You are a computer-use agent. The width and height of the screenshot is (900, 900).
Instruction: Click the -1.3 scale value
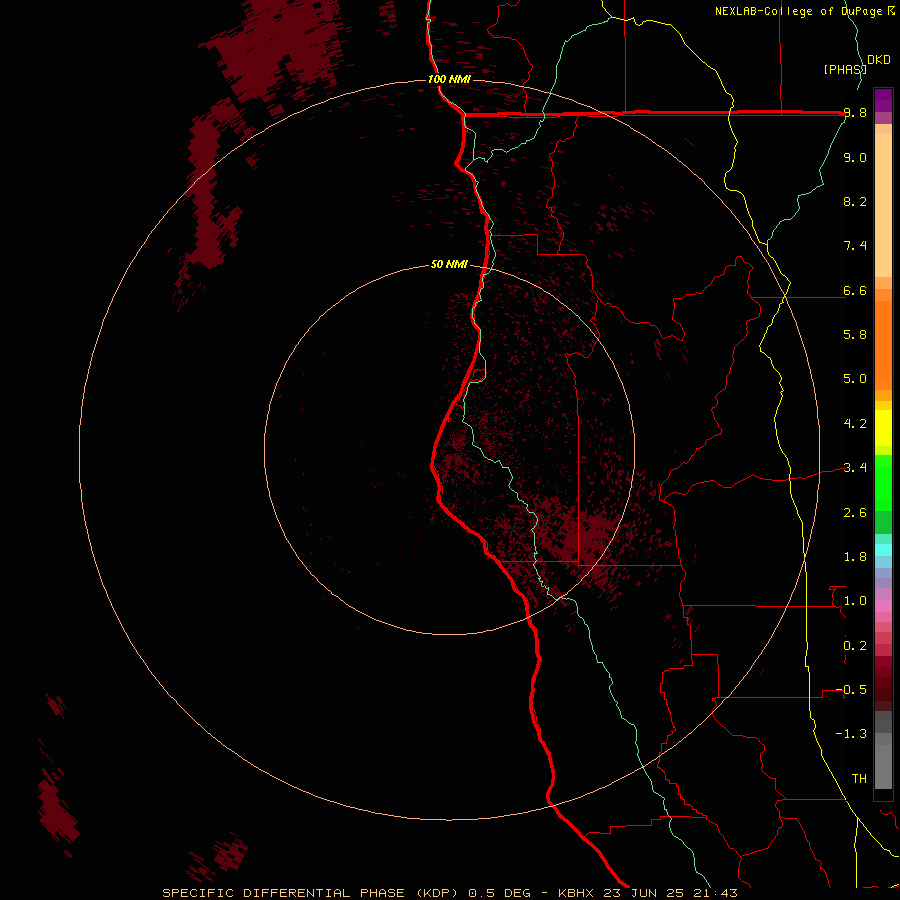(x=851, y=734)
